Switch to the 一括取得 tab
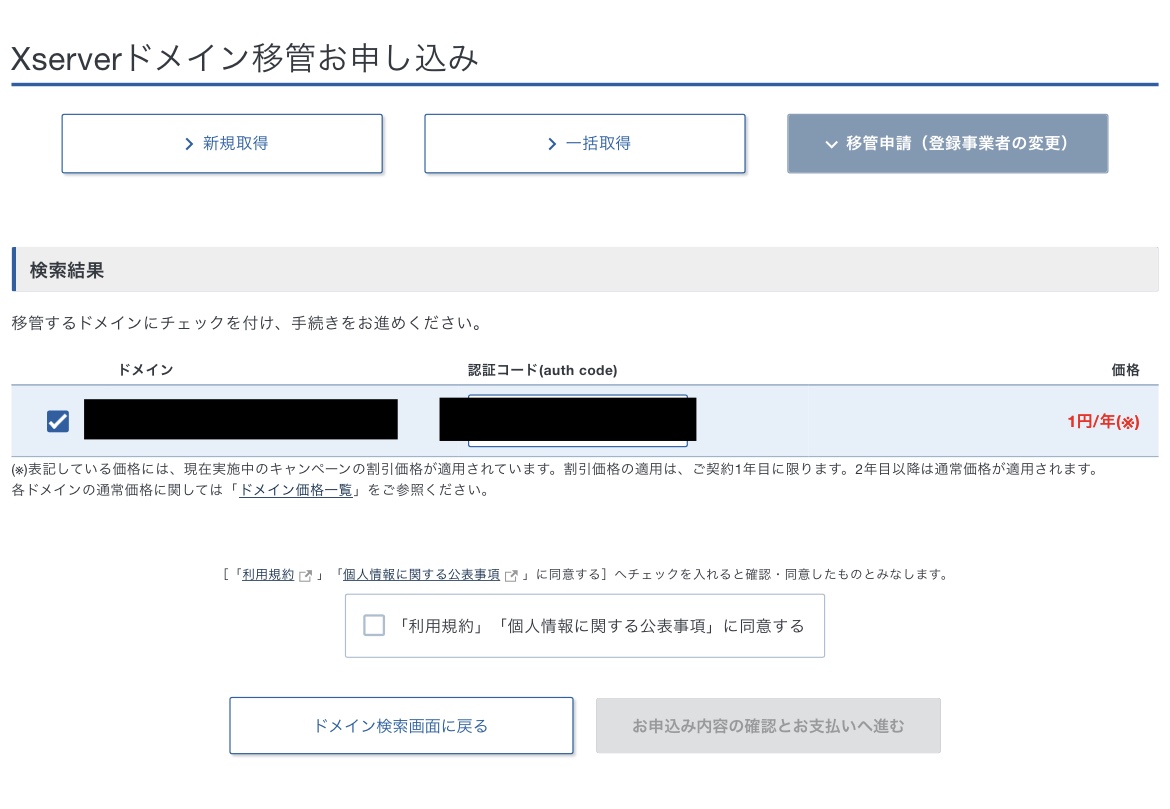1170x809 pixels. click(x=585, y=144)
